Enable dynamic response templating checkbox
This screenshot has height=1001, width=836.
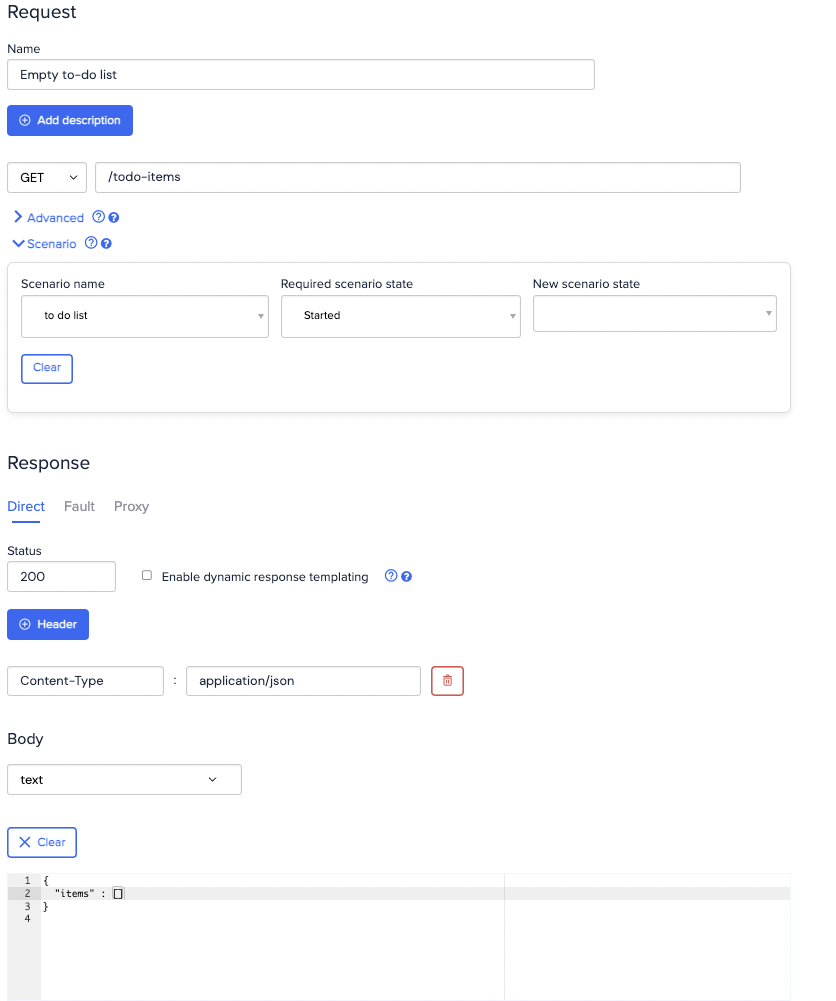pos(147,575)
